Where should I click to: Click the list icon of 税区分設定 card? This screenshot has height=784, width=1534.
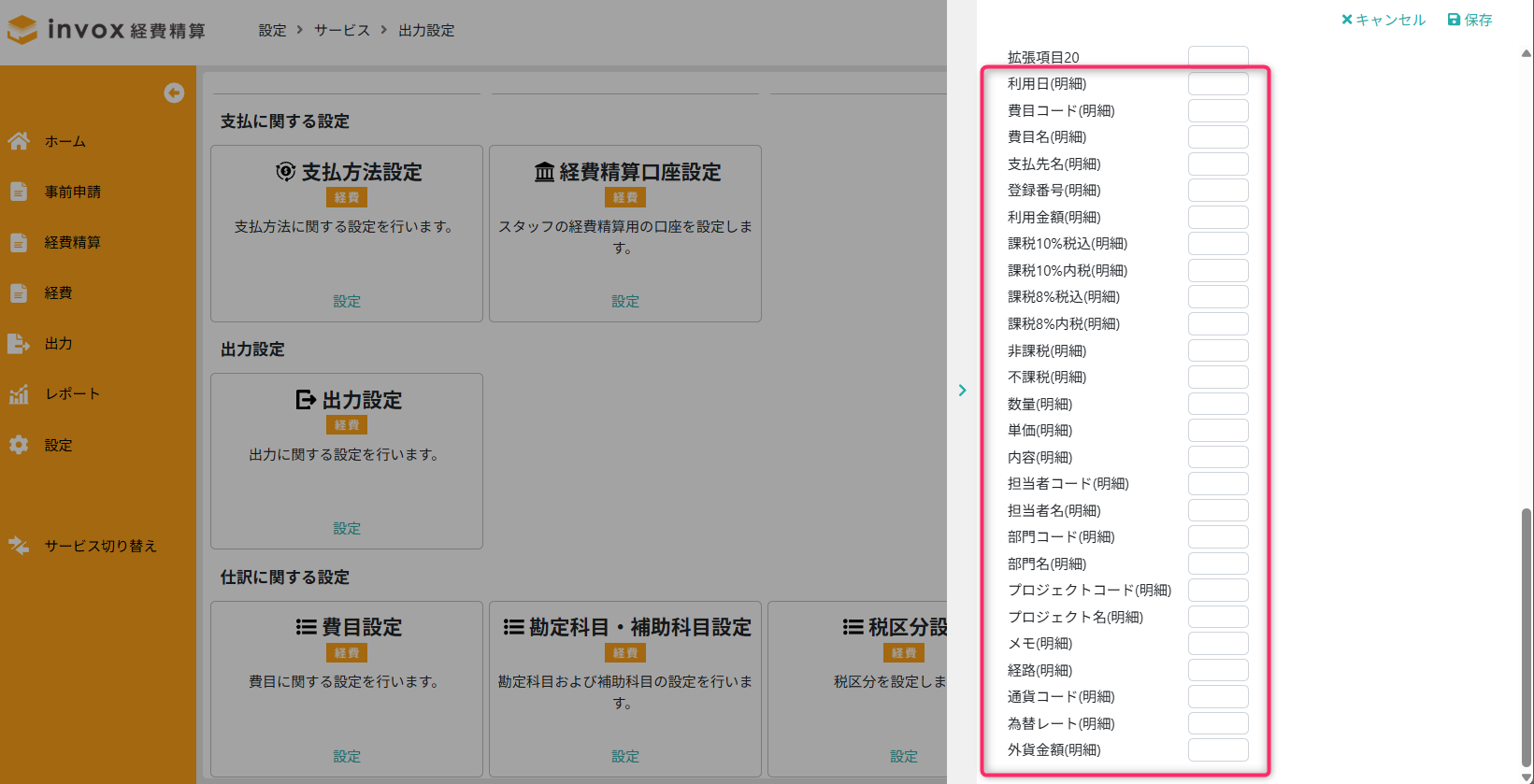click(x=853, y=627)
